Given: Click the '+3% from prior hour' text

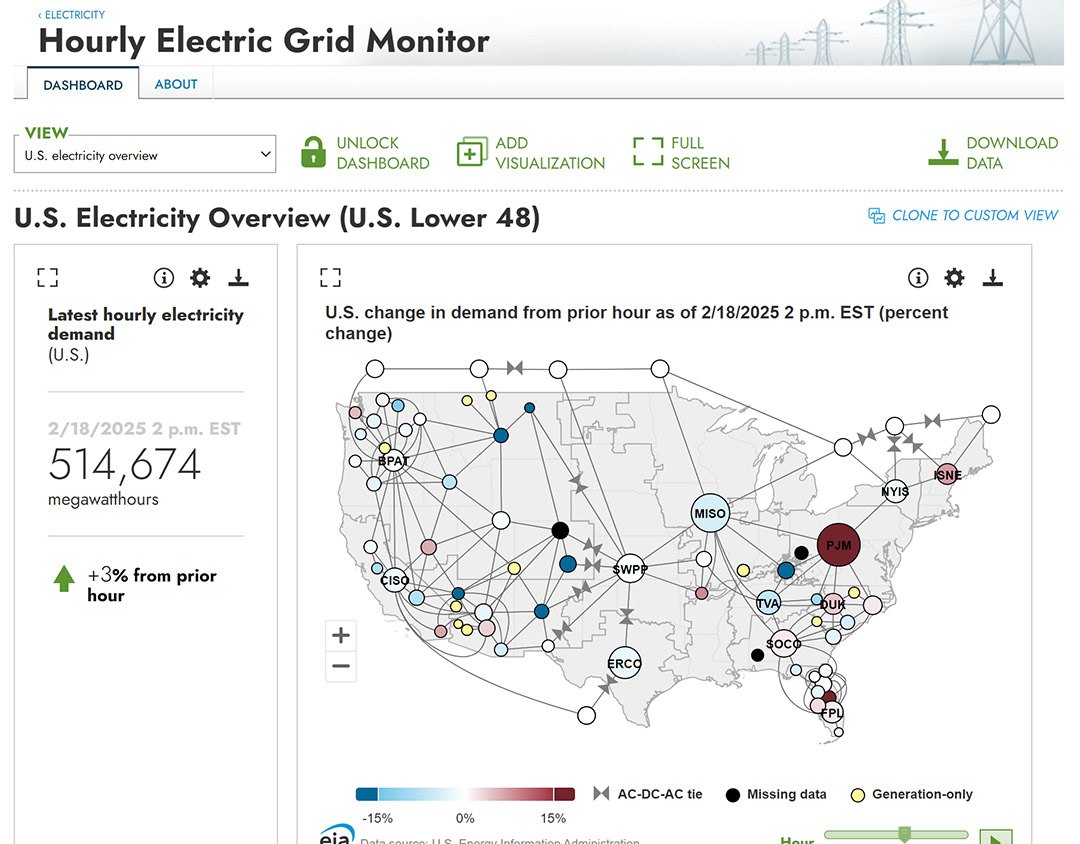Looking at the screenshot, I should [x=152, y=585].
